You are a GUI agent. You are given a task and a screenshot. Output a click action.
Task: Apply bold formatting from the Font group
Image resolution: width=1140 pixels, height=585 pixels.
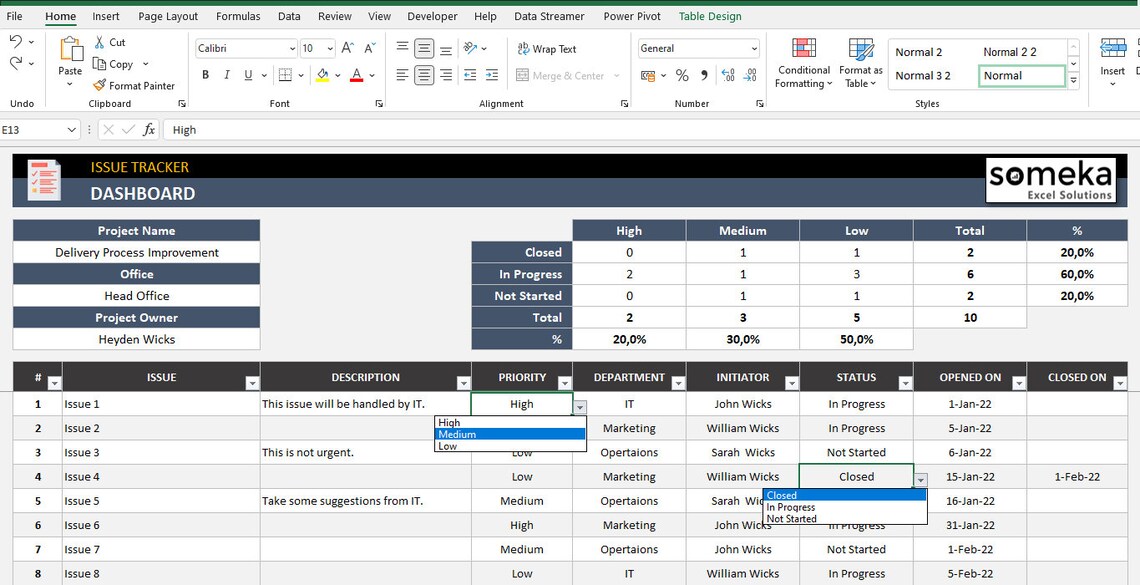pos(205,75)
